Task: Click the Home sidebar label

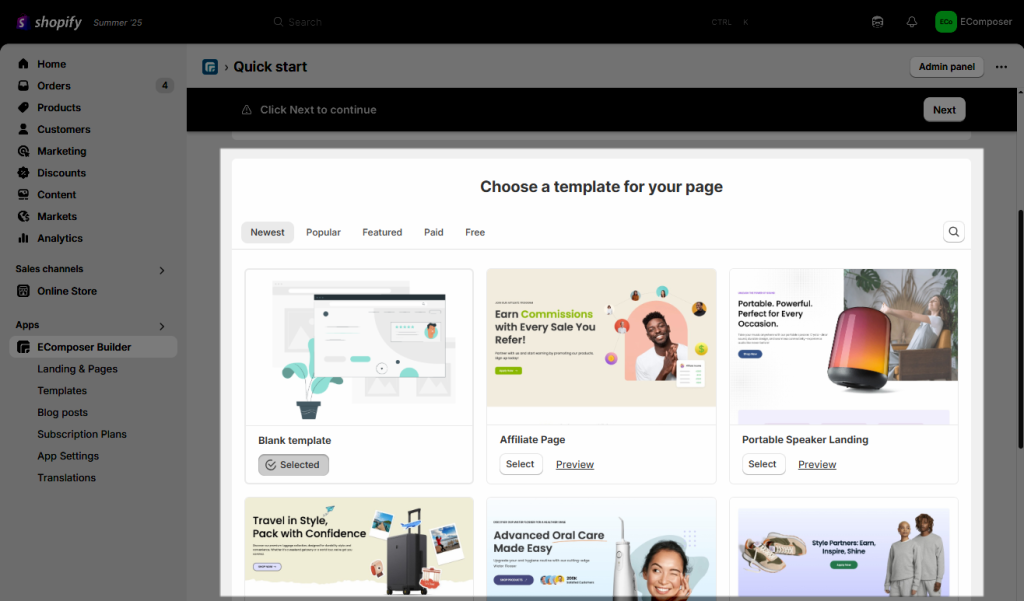Action: click(x=52, y=64)
